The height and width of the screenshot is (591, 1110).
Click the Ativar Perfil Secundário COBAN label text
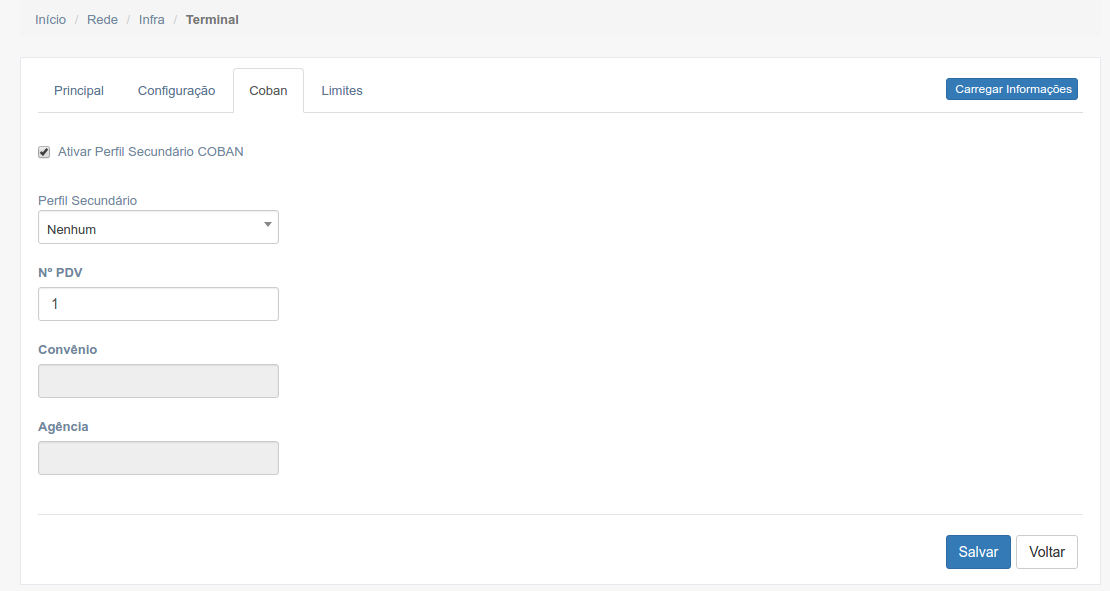(150, 152)
